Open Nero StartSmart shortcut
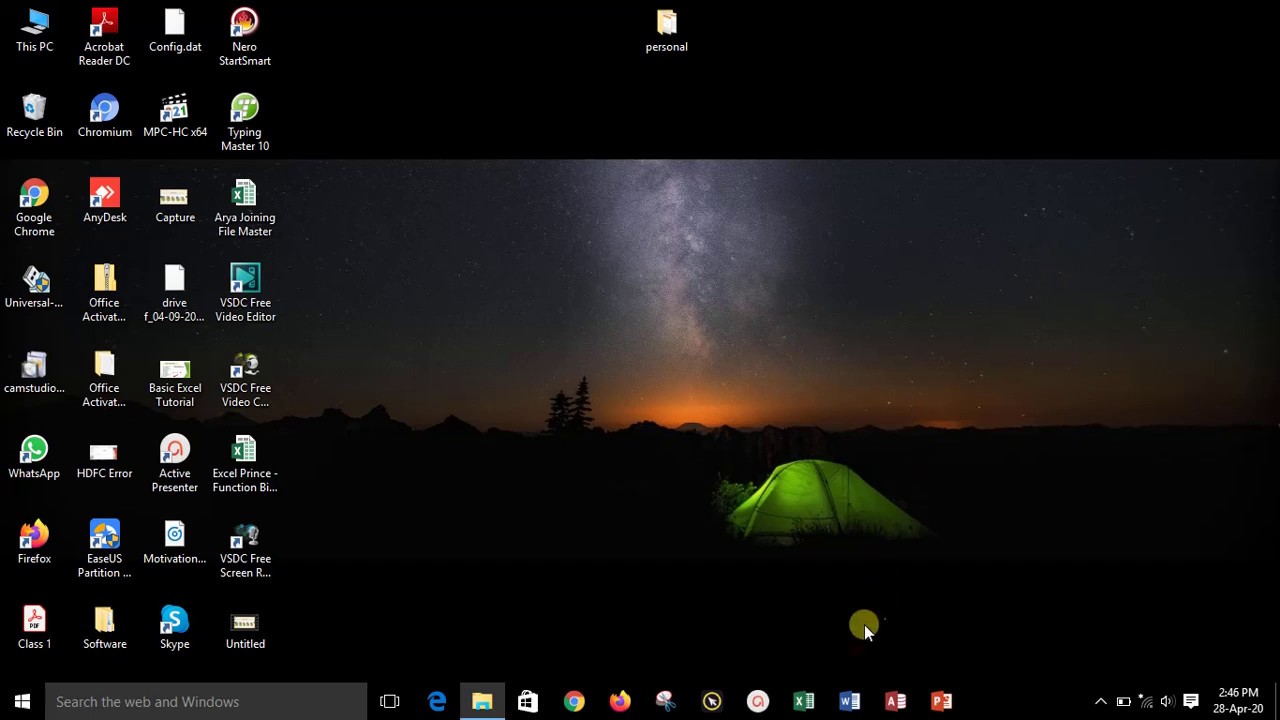The image size is (1280, 720). (x=245, y=38)
